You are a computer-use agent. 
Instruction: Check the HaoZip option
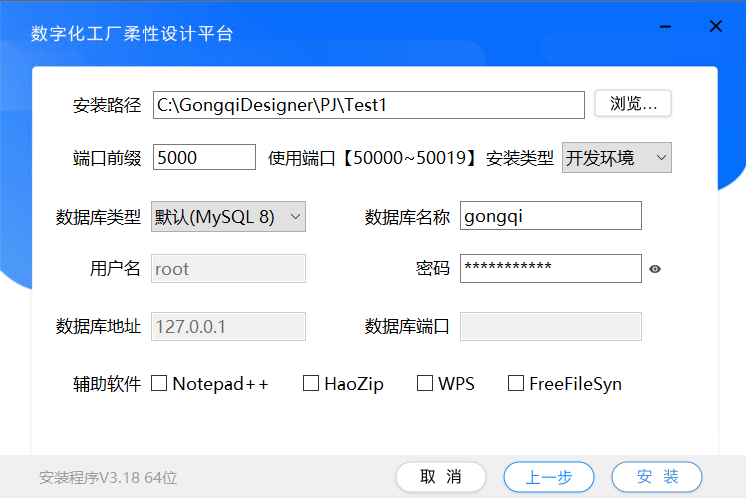point(311,383)
